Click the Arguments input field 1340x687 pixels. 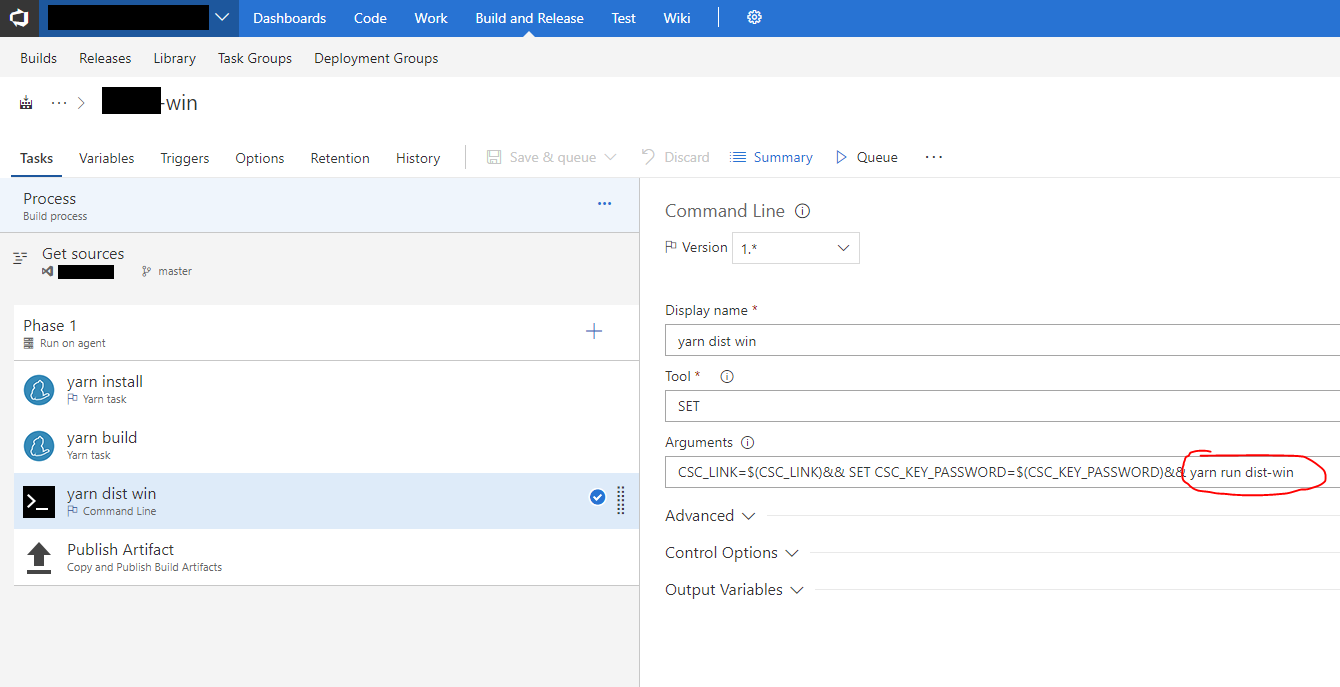click(x=1002, y=472)
